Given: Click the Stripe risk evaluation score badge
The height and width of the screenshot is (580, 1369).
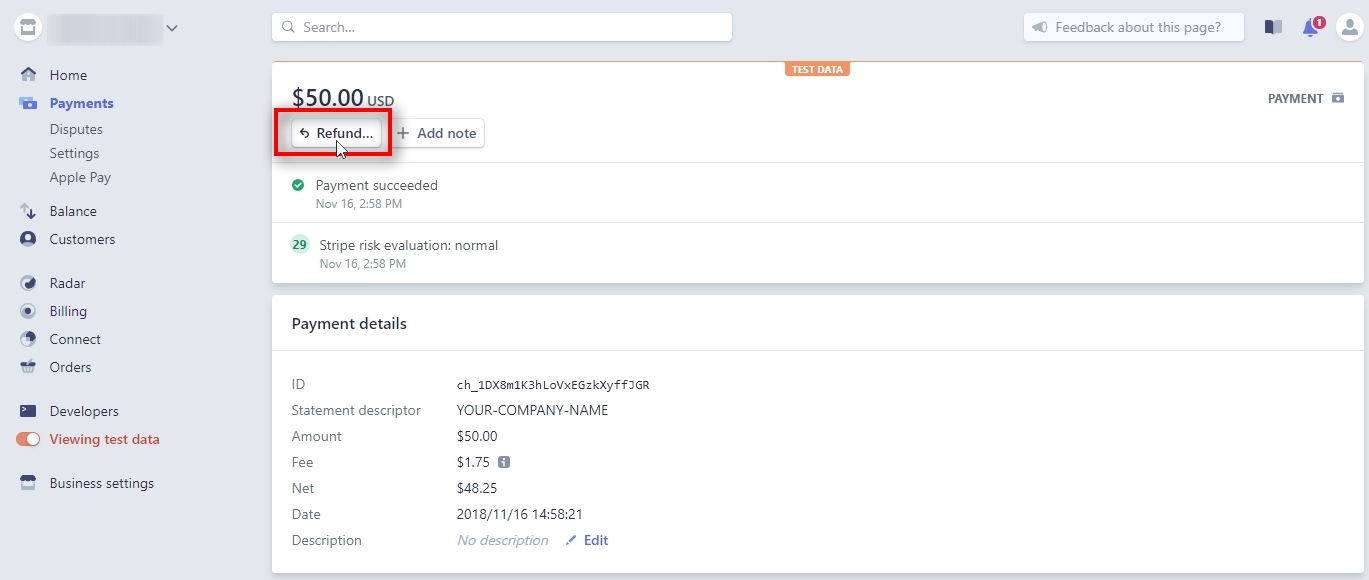Looking at the screenshot, I should click(x=299, y=244).
